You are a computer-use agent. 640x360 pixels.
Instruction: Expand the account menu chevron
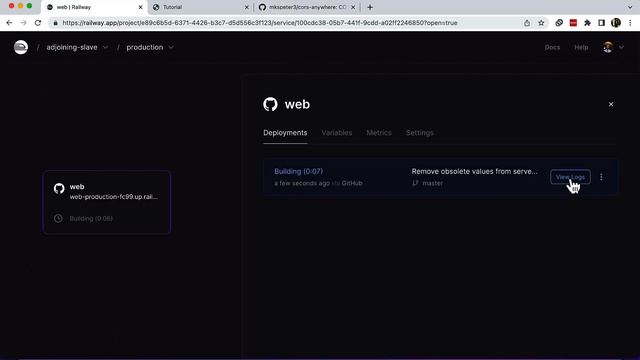pyautogui.click(x=621, y=47)
